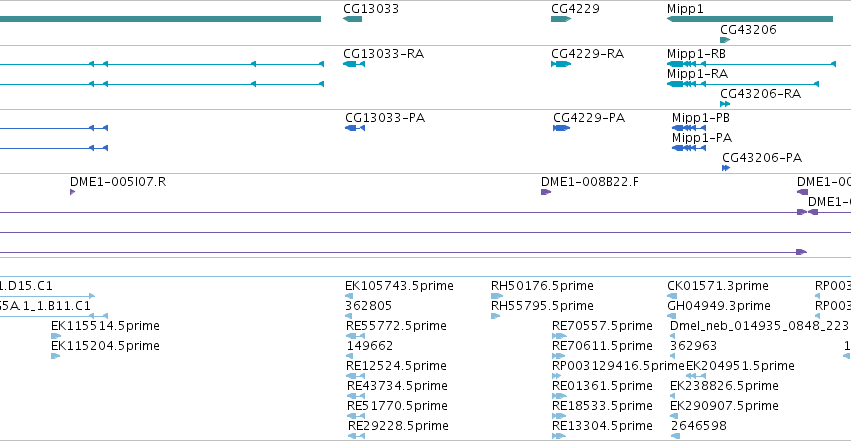Open the Mipp1-RB transcript label
The width and height of the screenshot is (851, 441).
696,54
